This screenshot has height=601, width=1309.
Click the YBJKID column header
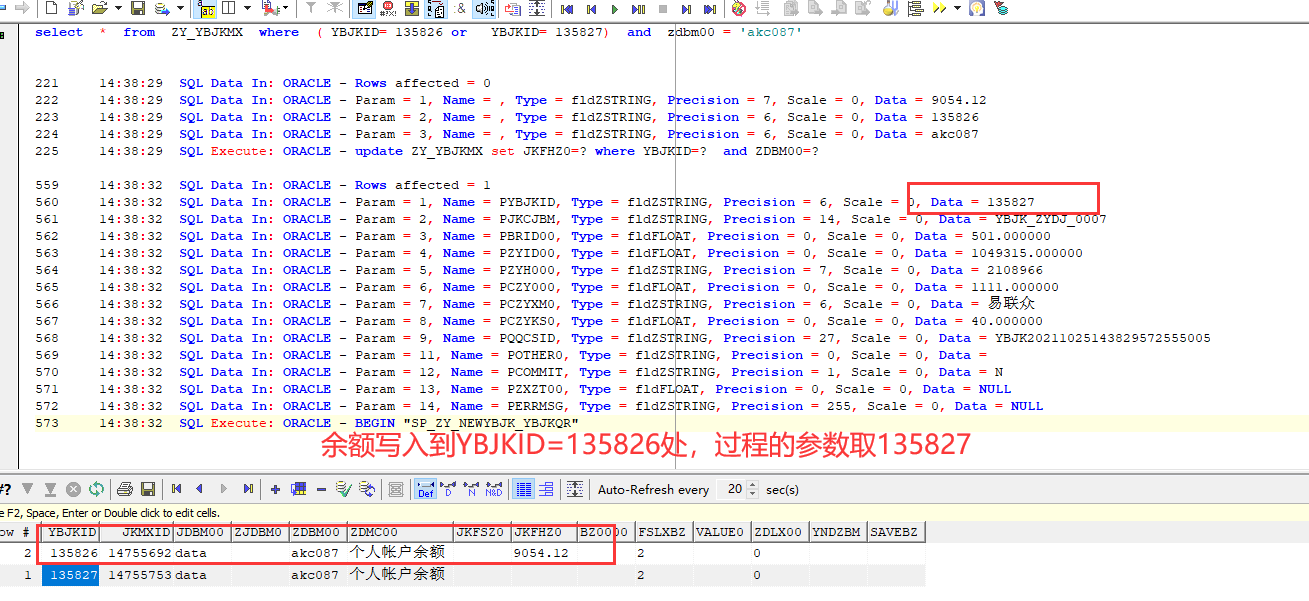pyautogui.click(x=70, y=532)
